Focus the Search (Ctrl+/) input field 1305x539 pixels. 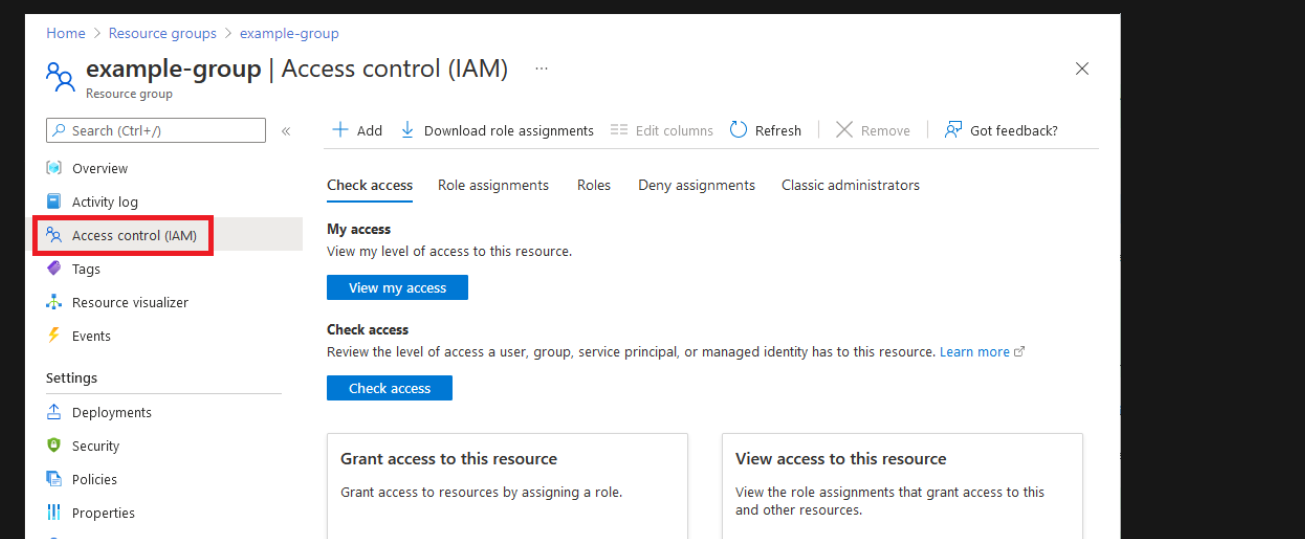(x=156, y=130)
